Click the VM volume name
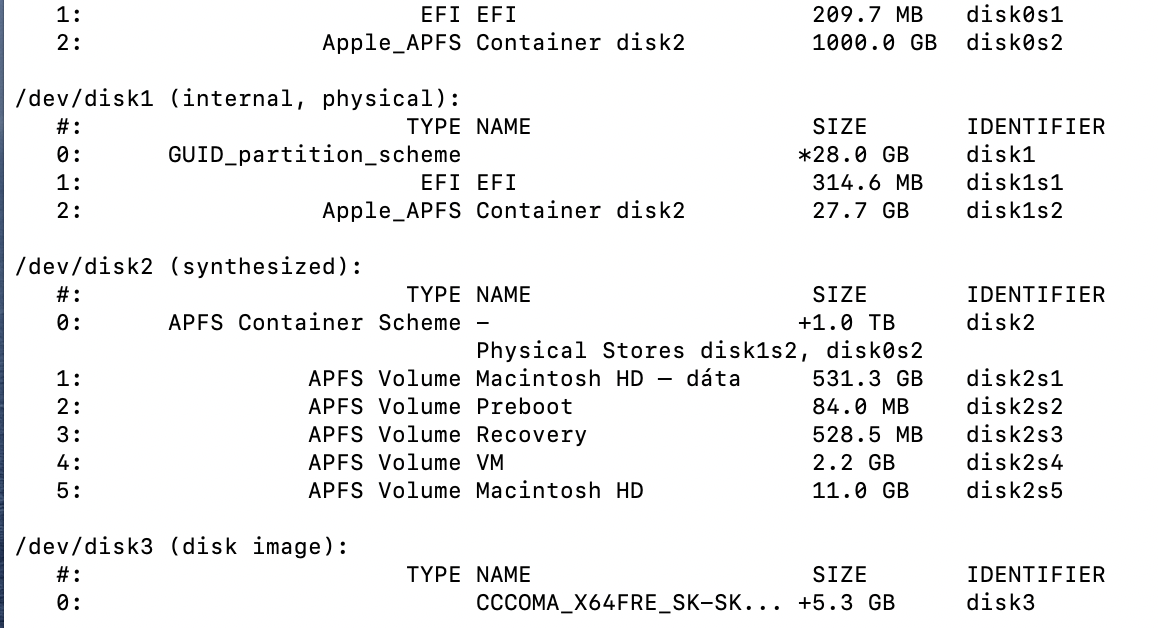The image size is (1158, 628). (489, 463)
